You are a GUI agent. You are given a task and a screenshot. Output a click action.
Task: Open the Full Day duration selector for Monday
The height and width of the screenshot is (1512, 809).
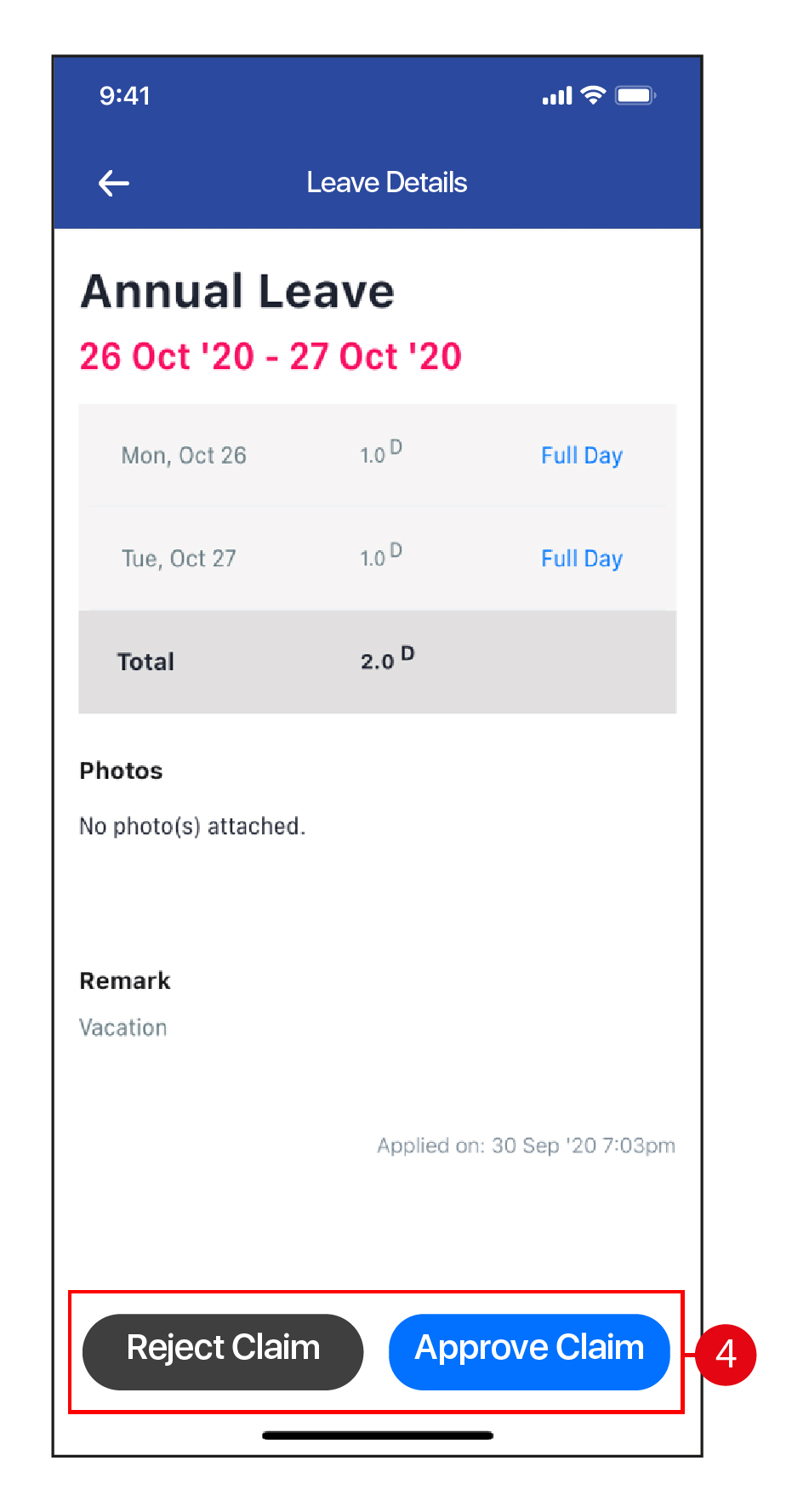point(581,455)
